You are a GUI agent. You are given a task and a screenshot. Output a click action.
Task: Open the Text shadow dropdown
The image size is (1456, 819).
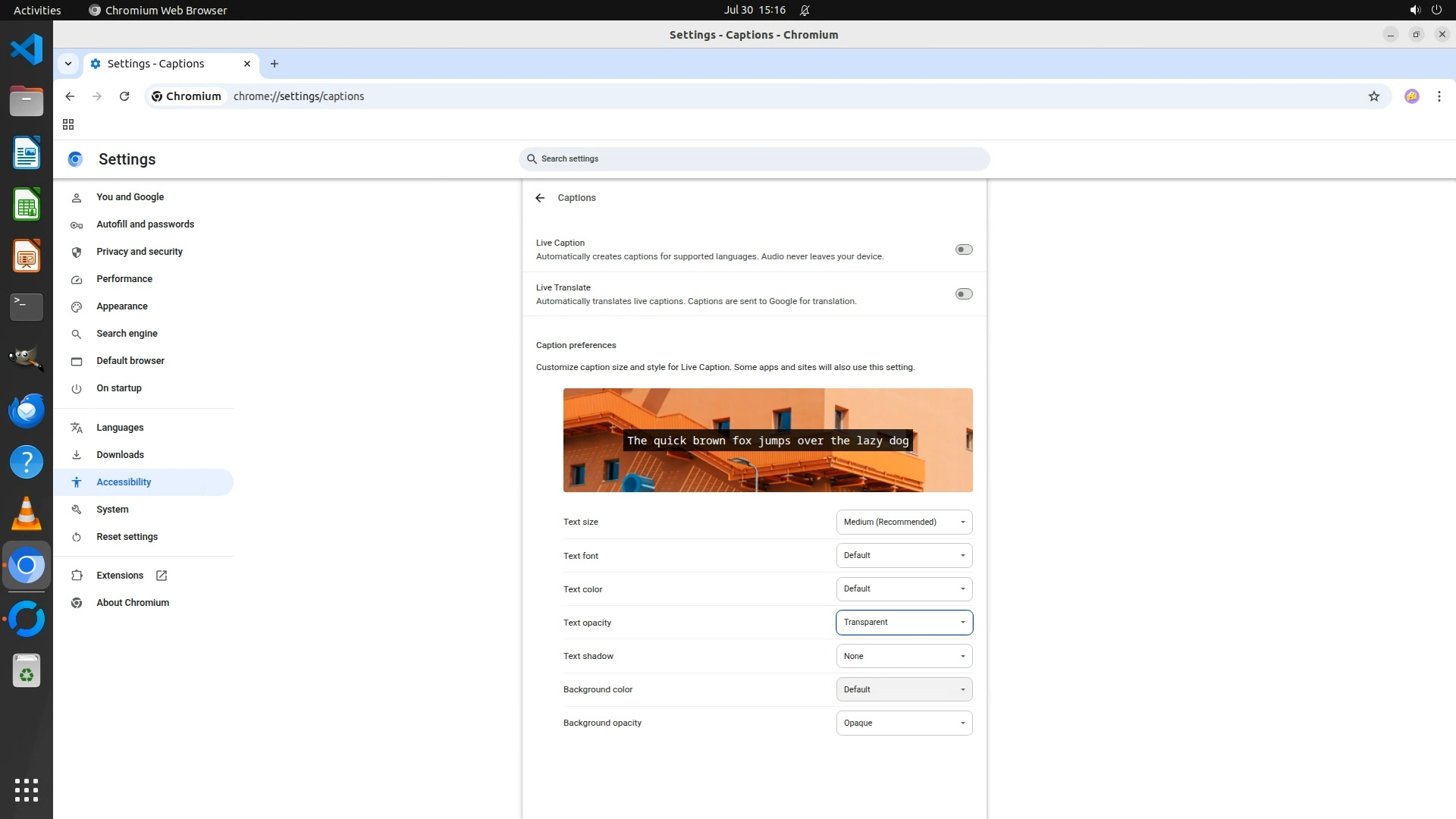point(904,656)
